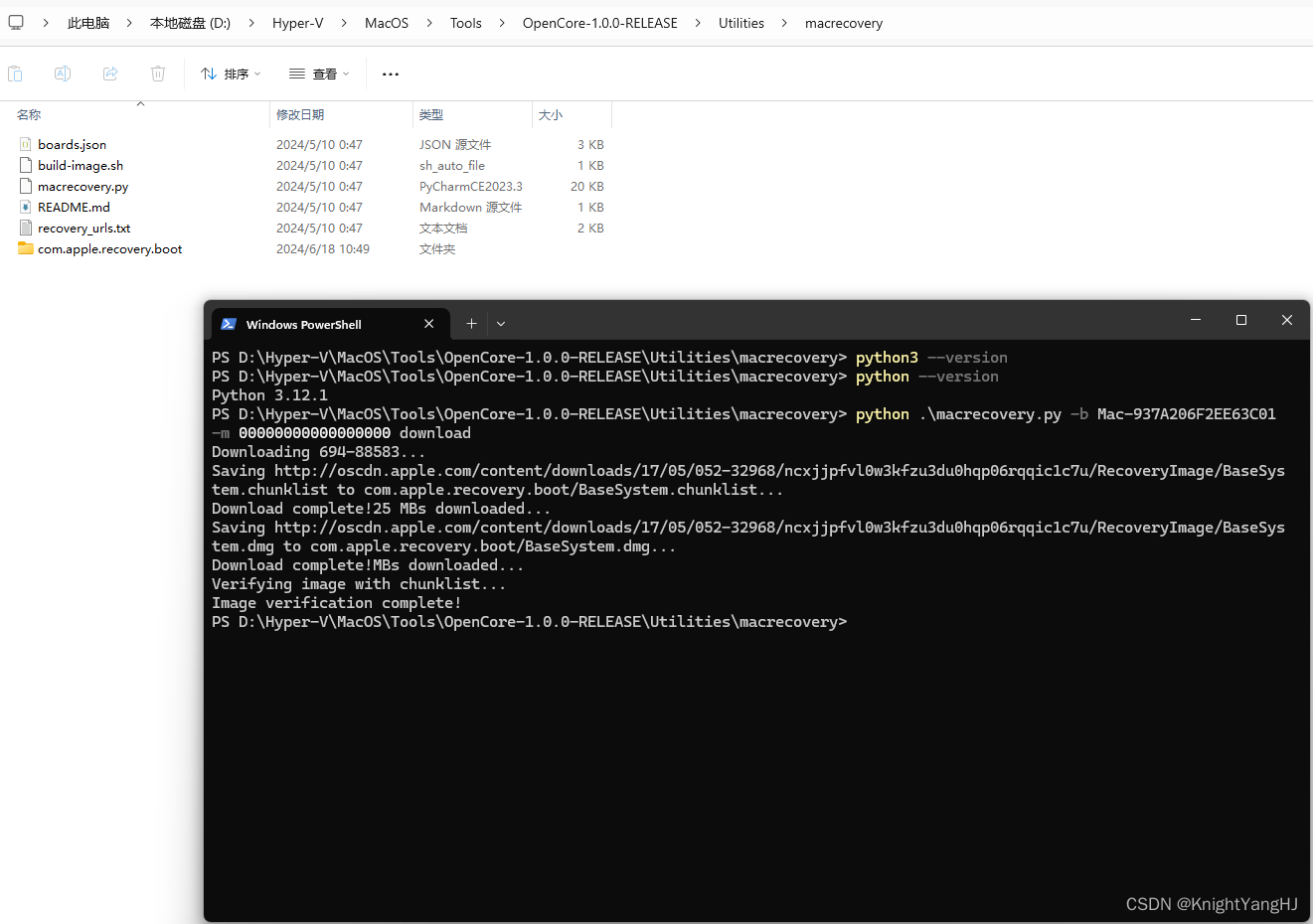
Task: Open the See more (...) toolbar menu
Action: (x=390, y=74)
